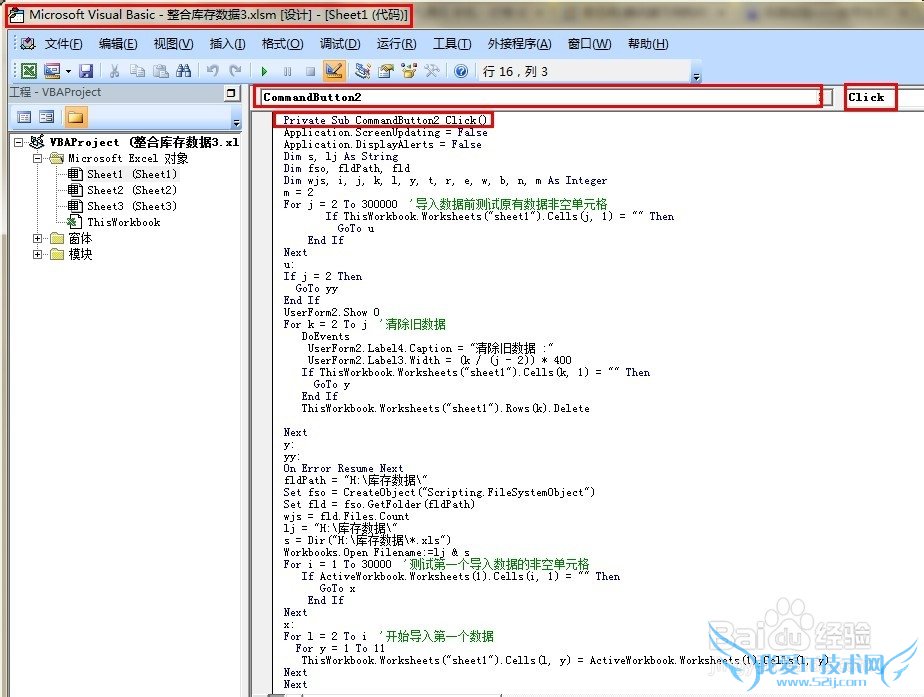Open the Project Explorer via toolbar icon
This screenshot has width=924, height=697.
coord(362,71)
